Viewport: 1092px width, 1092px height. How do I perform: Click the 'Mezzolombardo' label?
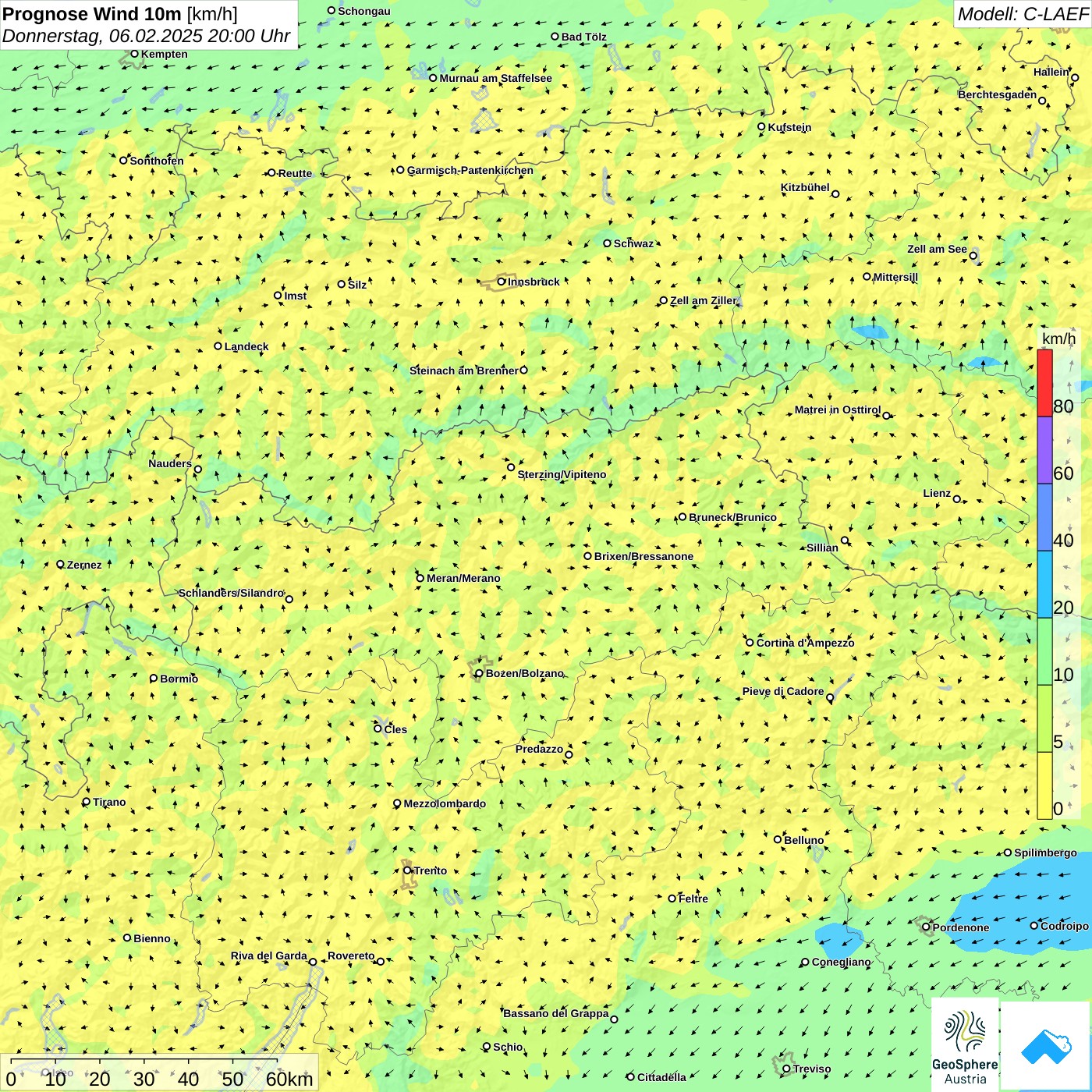coord(445,803)
